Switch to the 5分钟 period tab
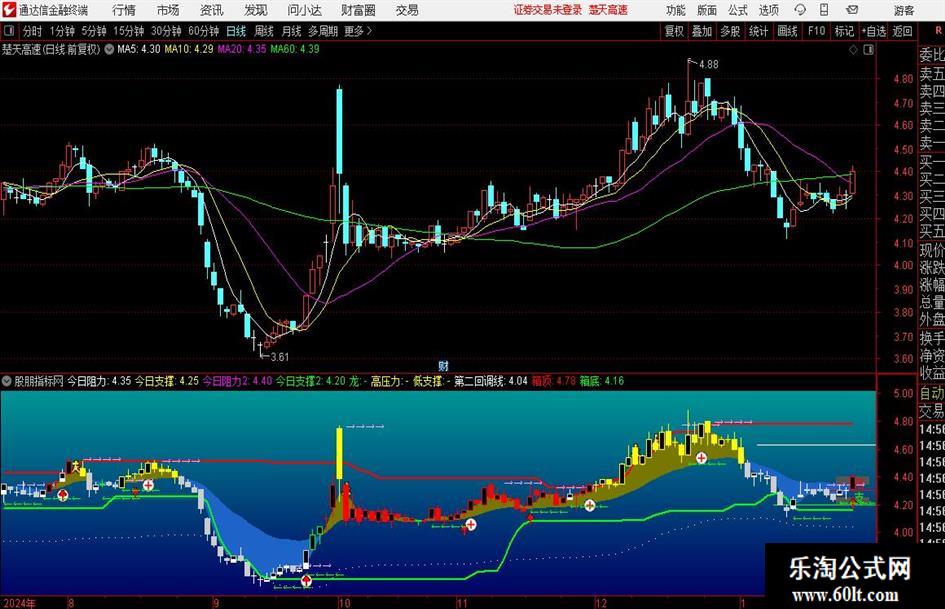Image resolution: width=945 pixels, height=609 pixels. click(93, 31)
